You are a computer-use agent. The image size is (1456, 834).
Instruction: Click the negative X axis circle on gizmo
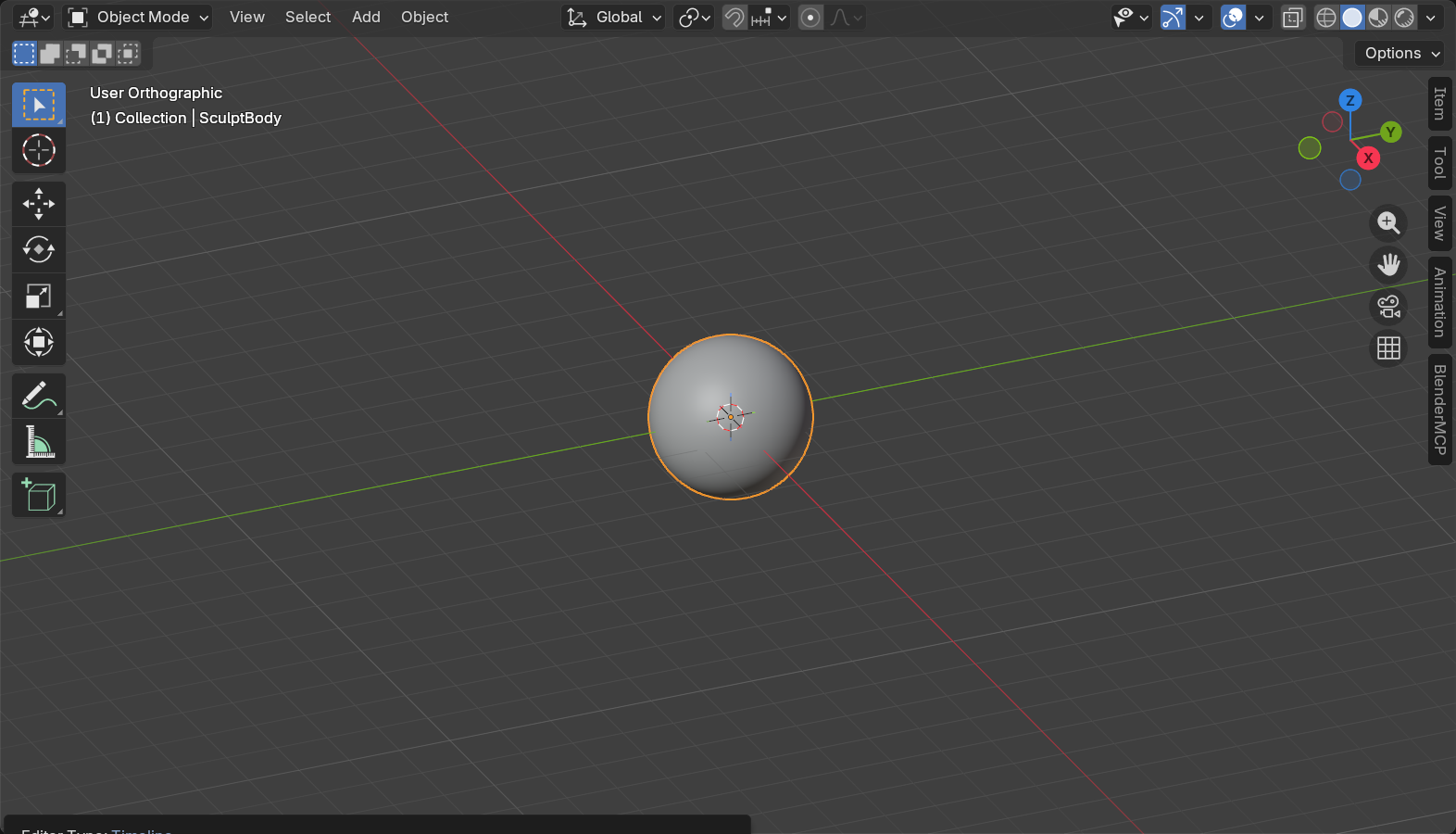tap(1332, 121)
